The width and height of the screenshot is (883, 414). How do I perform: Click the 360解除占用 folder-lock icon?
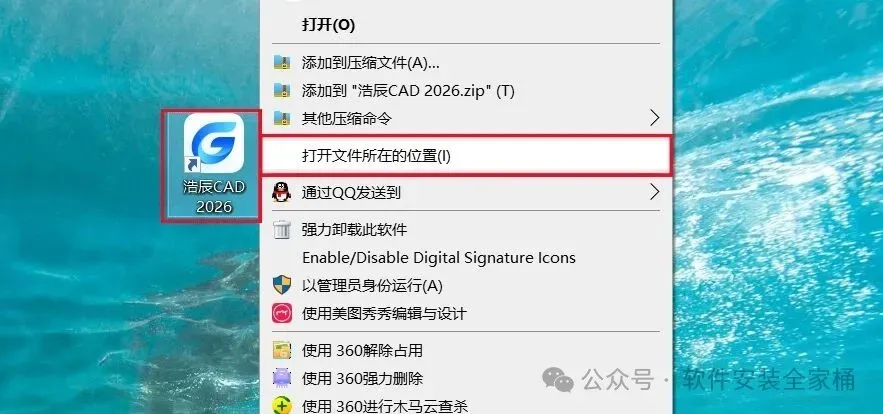tap(282, 350)
